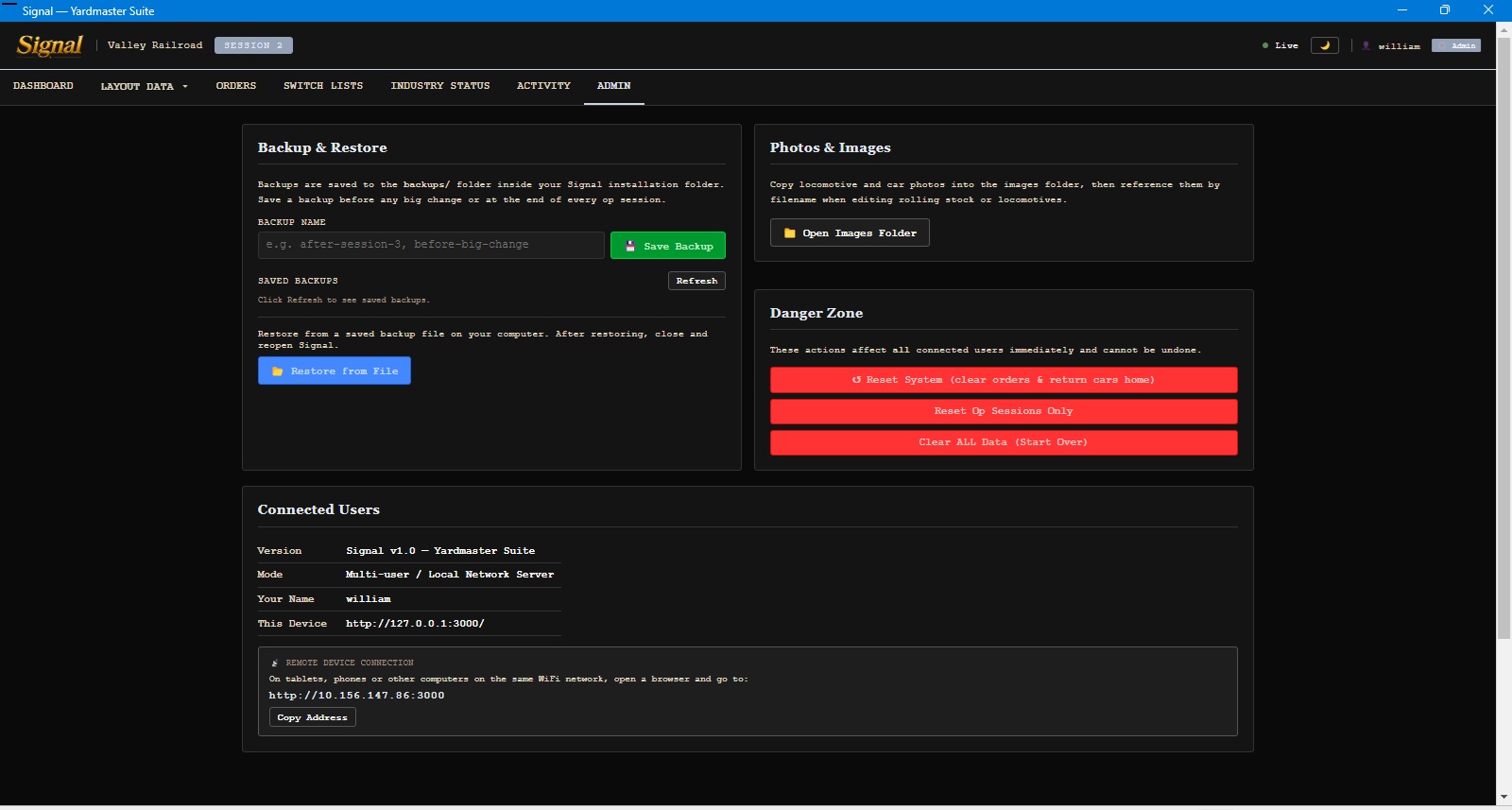Click Reset Op Sessions Only
This screenshot has width=1512, height=810.
[x=1004, y=411]
